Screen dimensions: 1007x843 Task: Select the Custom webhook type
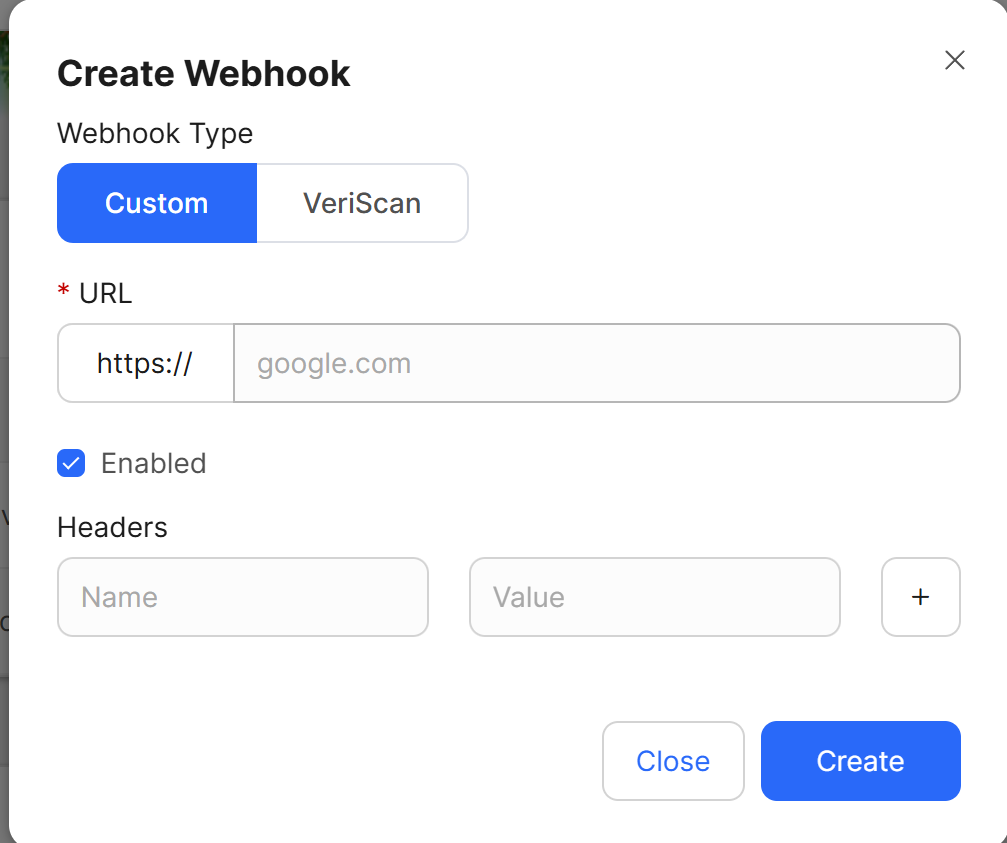[157, 203]
